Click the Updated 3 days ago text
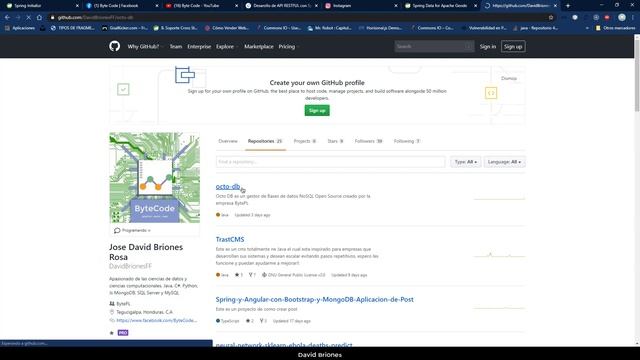This screenshot has height=360, width=640. point(252,215)
